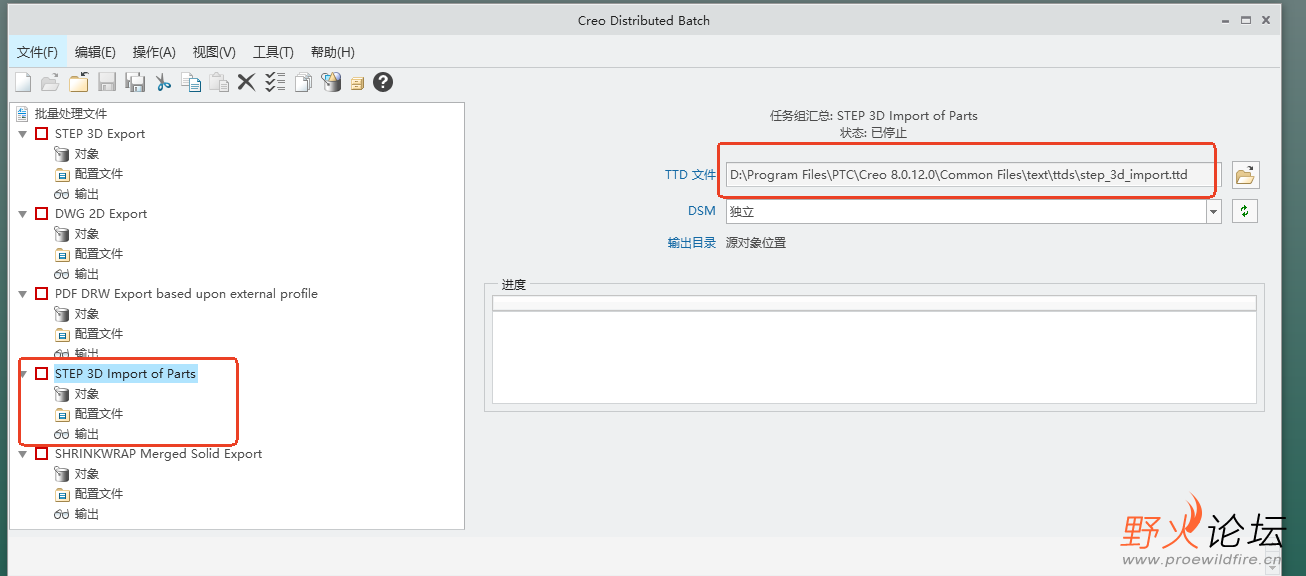Click the bucket with shapes toolbar icon
This screenshot has height=576, width=1306.
pos(331,82)
